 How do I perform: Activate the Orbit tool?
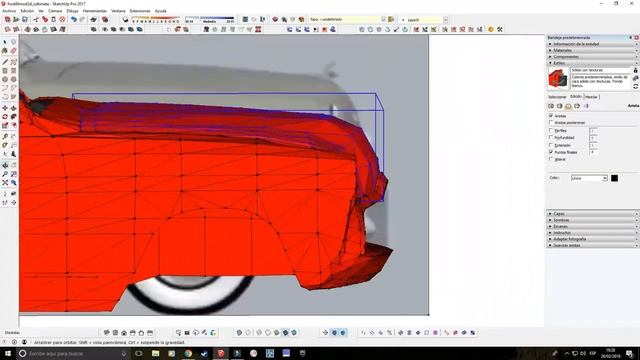click(x=5, y=165)
